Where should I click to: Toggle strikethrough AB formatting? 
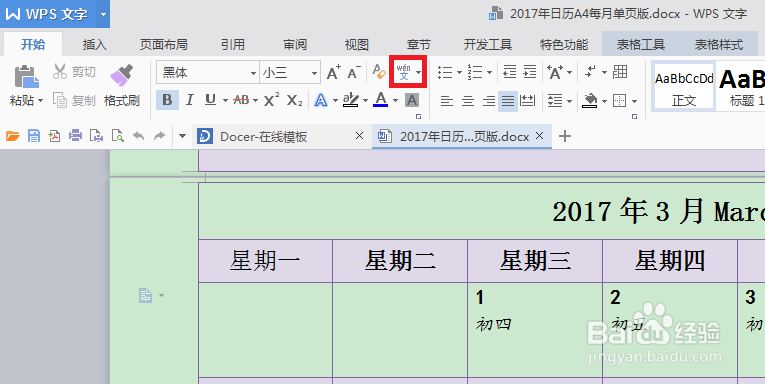pyautogui.click(x=241, y=100)
